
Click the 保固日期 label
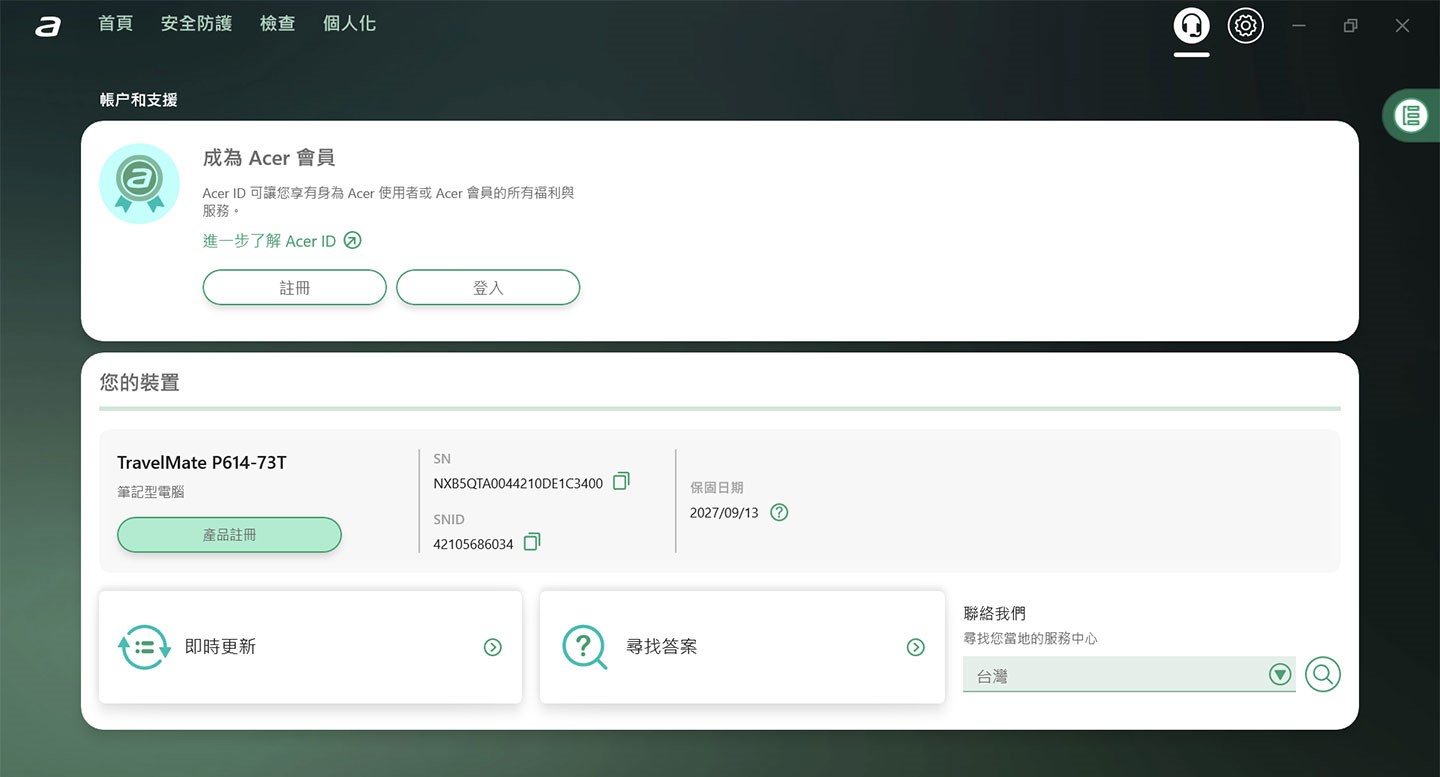click(x=716, y=488)
